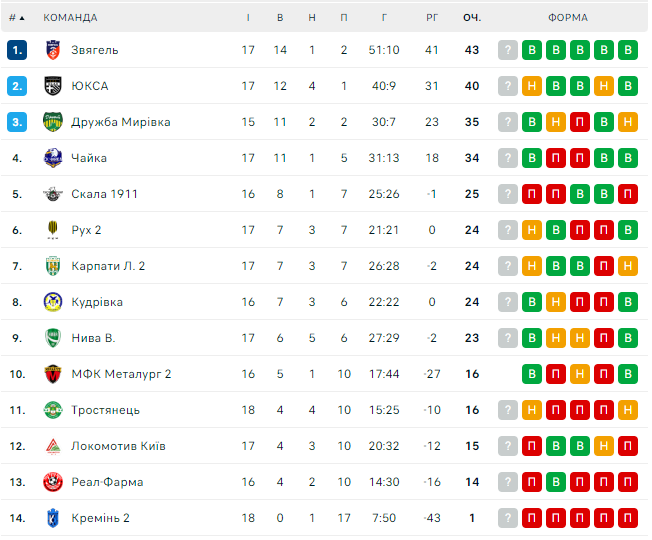Click the КОМАНДА column header

(x=70, y=17)
